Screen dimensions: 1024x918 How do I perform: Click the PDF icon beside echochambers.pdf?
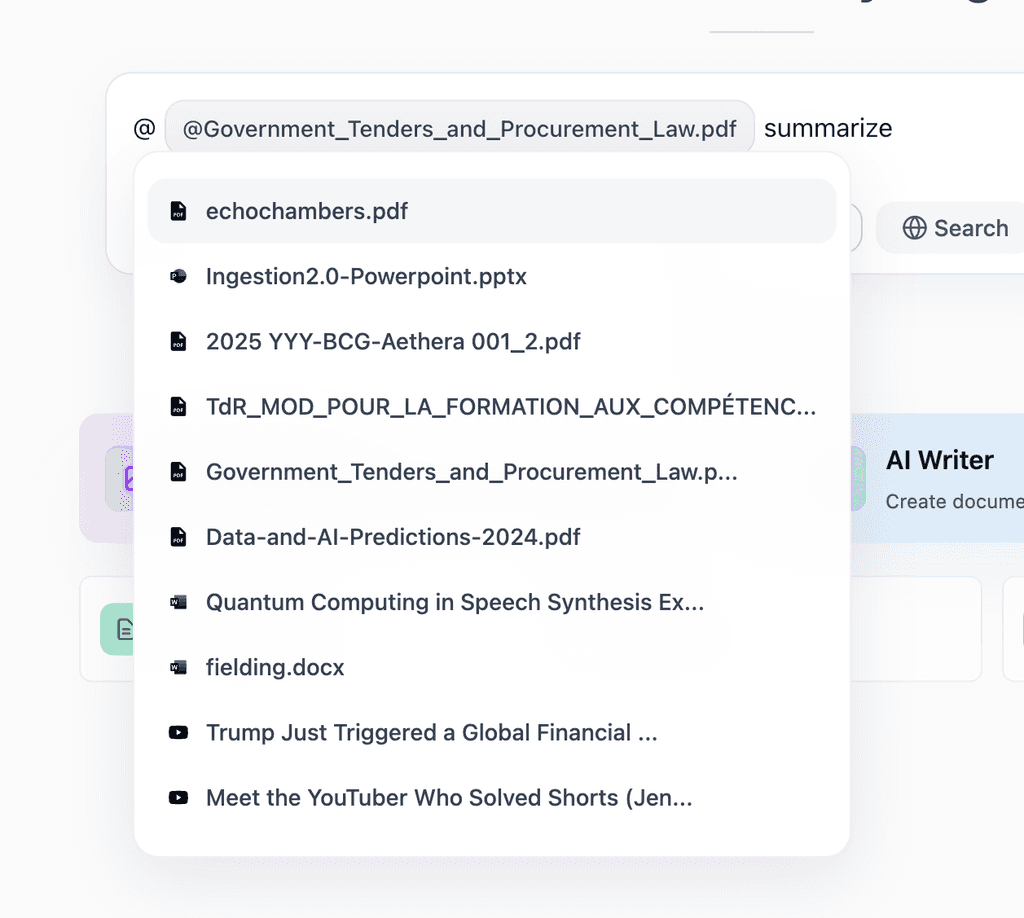coord(180,211)
